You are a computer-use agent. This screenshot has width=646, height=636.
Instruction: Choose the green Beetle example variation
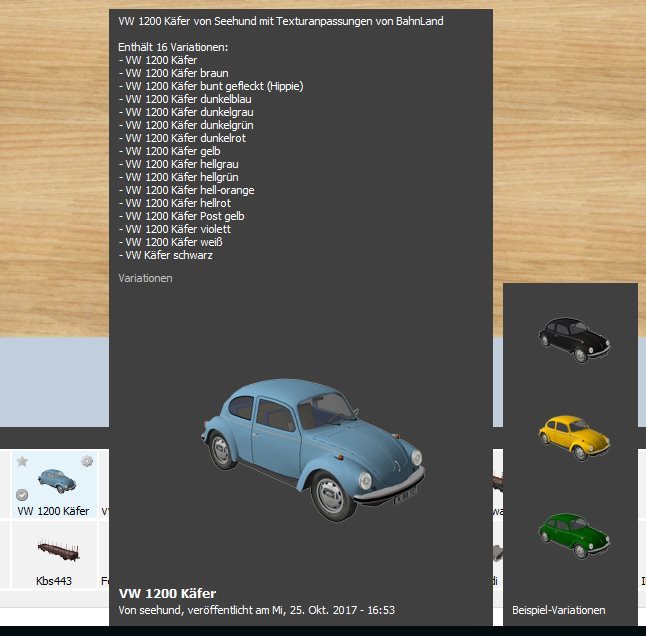point(574,536)
